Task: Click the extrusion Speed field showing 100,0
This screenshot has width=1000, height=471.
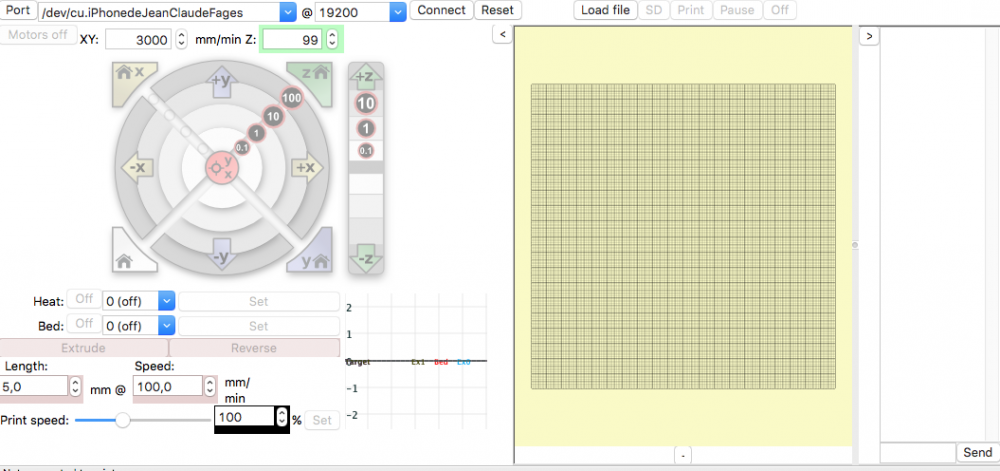Action: [x=168, y=386]
